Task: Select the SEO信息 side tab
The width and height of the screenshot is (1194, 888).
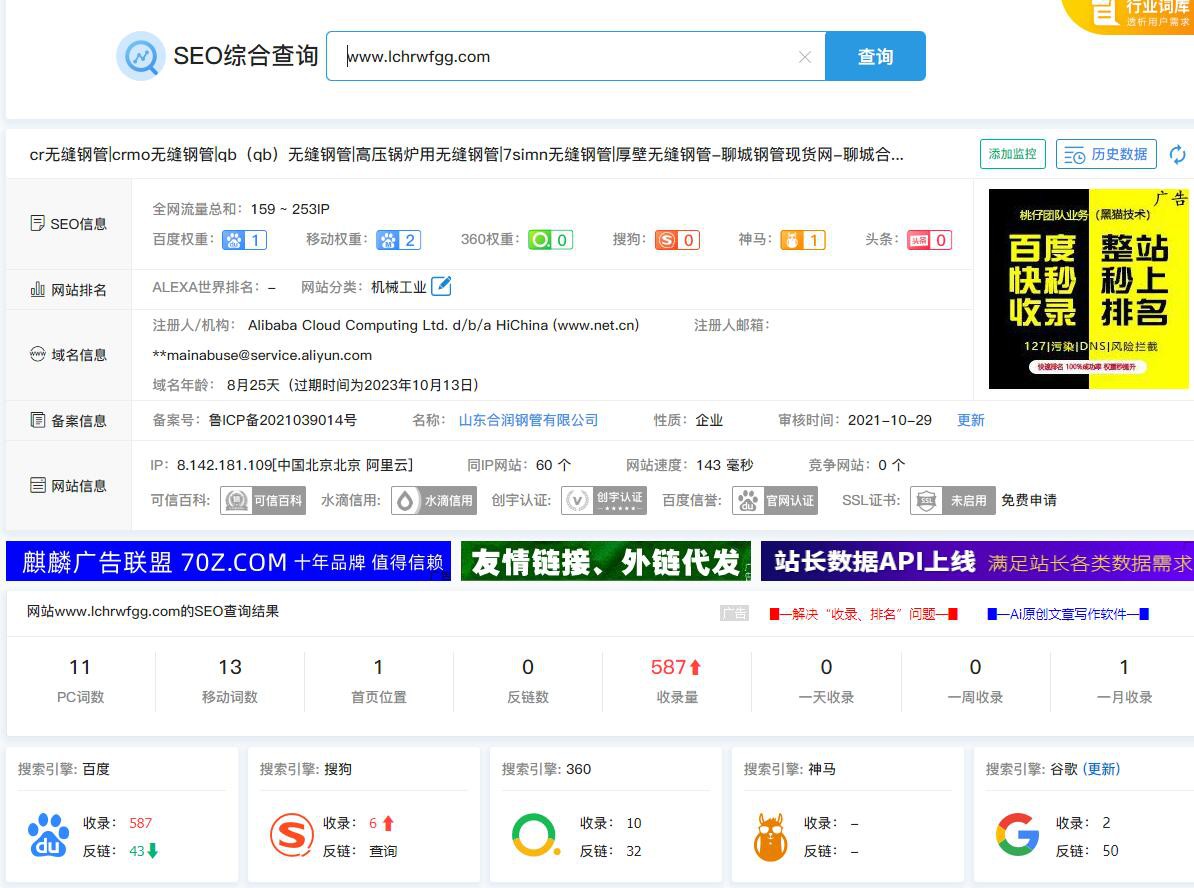Action: (69, 224)
